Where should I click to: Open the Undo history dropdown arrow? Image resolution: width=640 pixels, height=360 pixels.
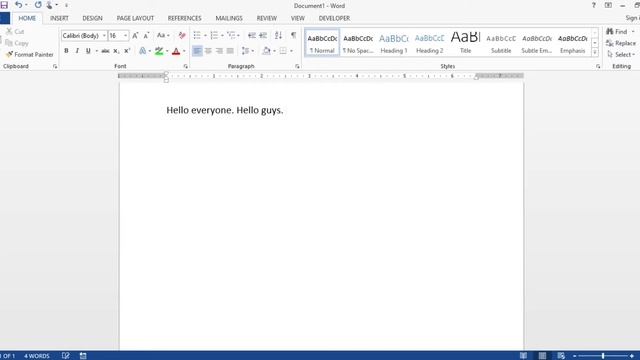(27, 5)
